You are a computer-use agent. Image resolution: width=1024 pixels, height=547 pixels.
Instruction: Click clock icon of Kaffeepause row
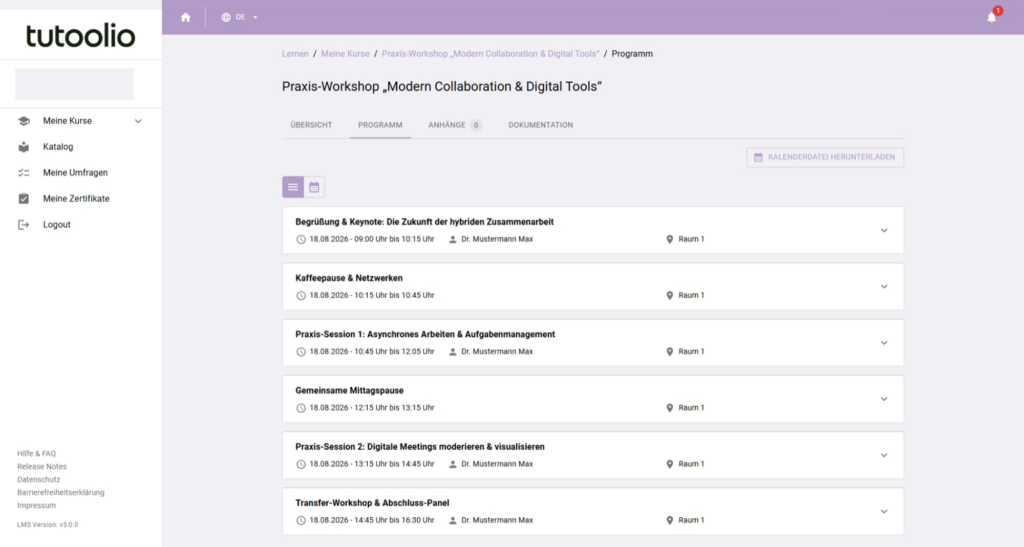coord(301,296)
